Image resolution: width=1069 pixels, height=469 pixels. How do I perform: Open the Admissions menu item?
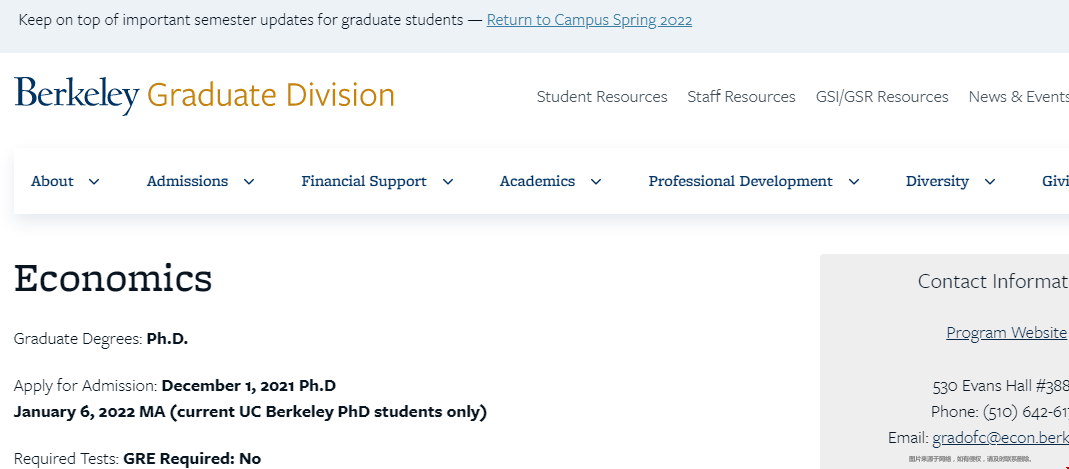point(187,181)
